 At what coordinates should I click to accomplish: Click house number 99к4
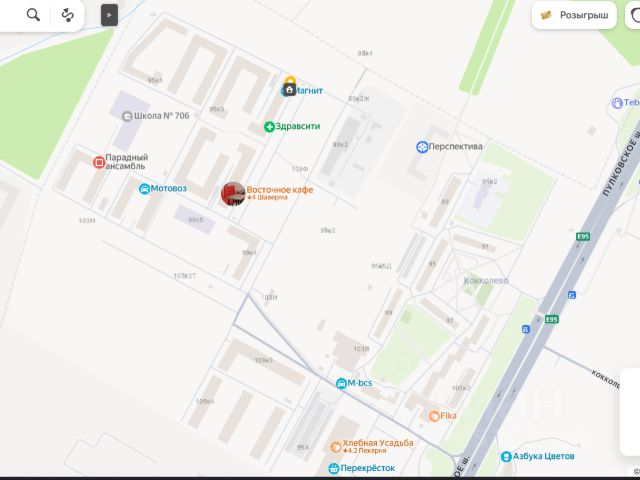[x=249, y=253]
